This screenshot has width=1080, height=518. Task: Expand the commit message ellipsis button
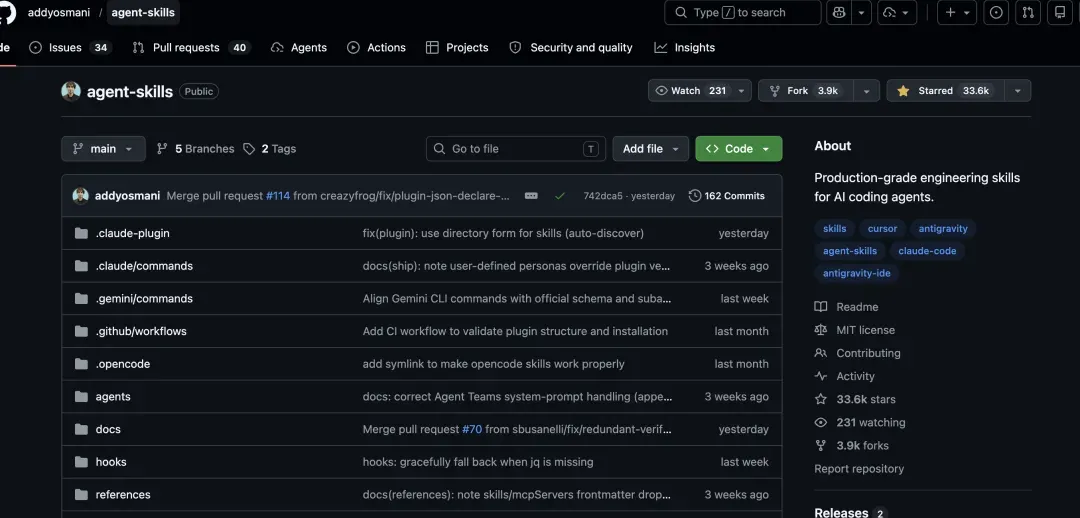[x=531, y=196]
